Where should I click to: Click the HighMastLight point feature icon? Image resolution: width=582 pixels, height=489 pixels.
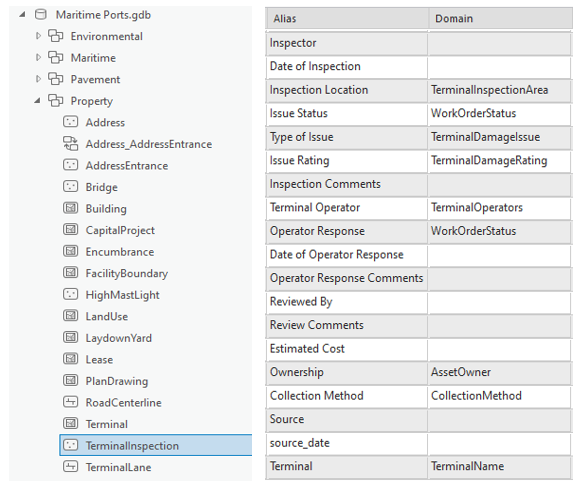71,294
